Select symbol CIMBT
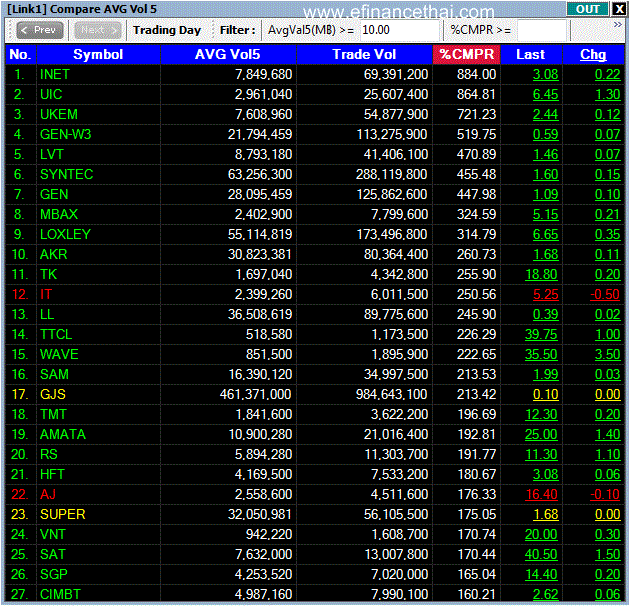Screen dimensions: 630x606 (60, 594)
